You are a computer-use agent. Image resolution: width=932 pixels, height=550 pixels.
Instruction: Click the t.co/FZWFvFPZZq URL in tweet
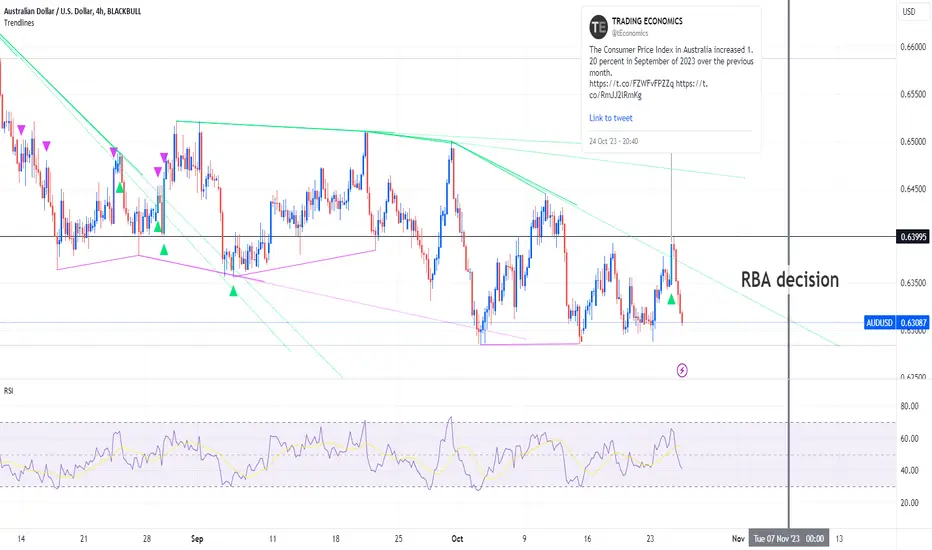(631, 84)
